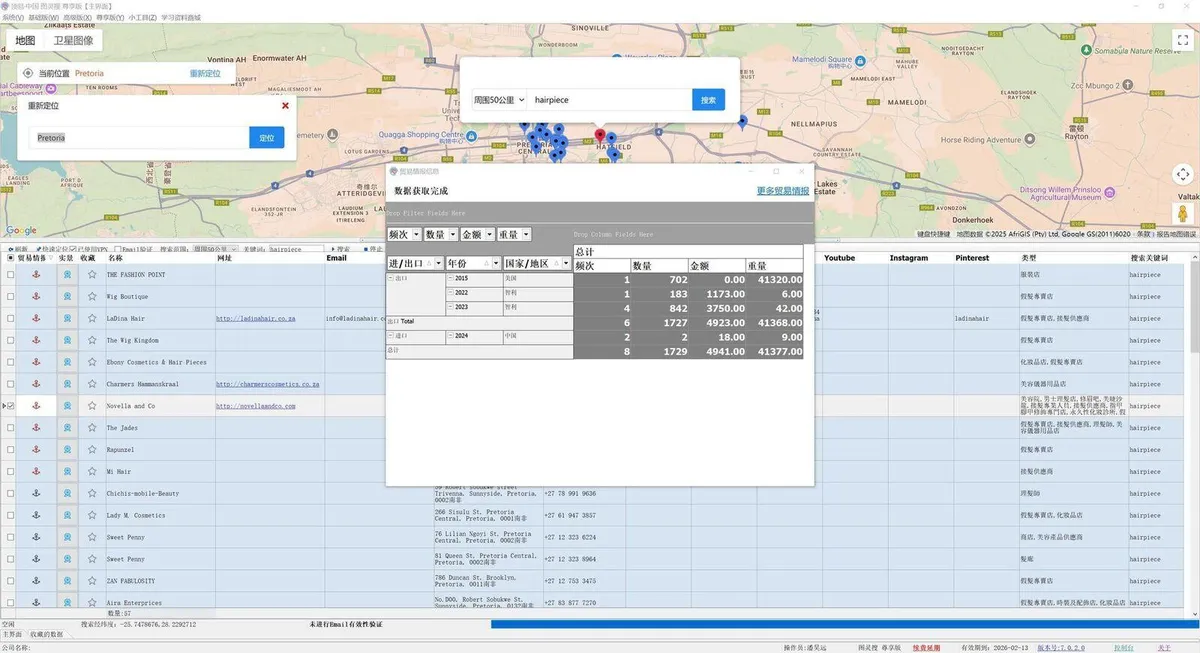
Task: Click the anchor icon for THE FASHION POINT
Action: (x=37, y=274)
